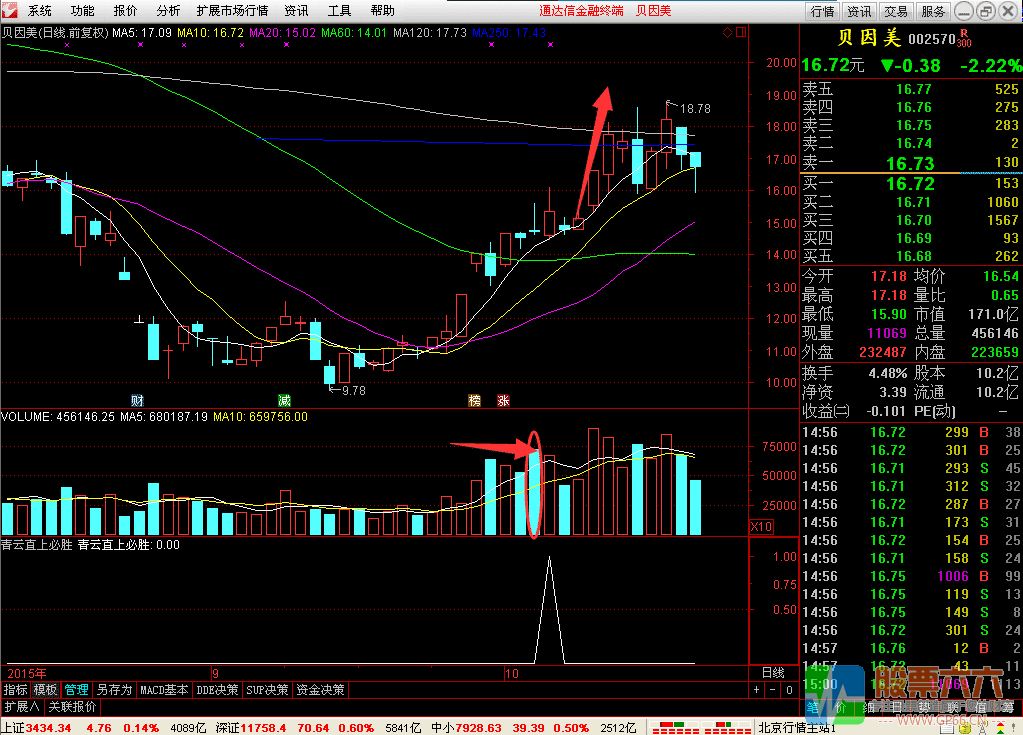Click the 14:56 trade row with volume 1006
Screen dimensions: 1023x735
[x=911, y=577]
